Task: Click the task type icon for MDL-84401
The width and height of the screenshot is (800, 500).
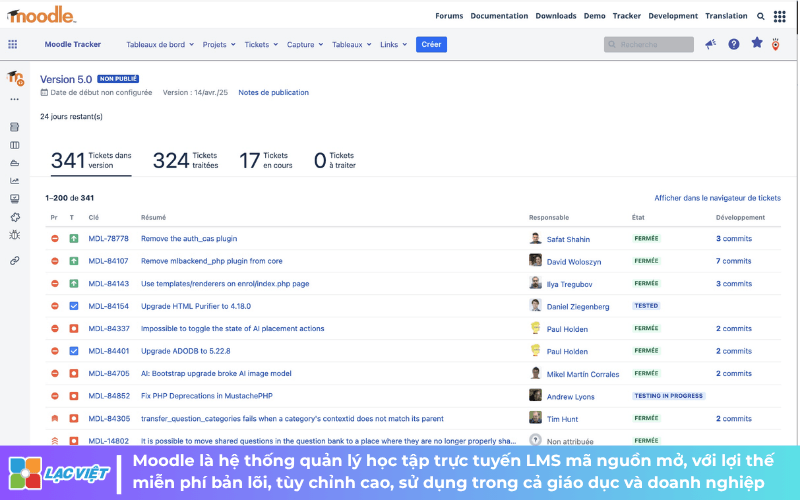Action: coord(74,351)
